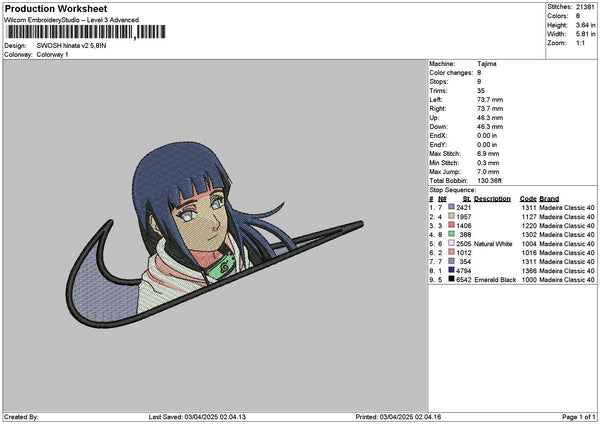Click 'Wilcom EmbroideryStudio – Level 3 Advanced' text
Viewport: 600px width, 424px height.
(x=71, y=20)
